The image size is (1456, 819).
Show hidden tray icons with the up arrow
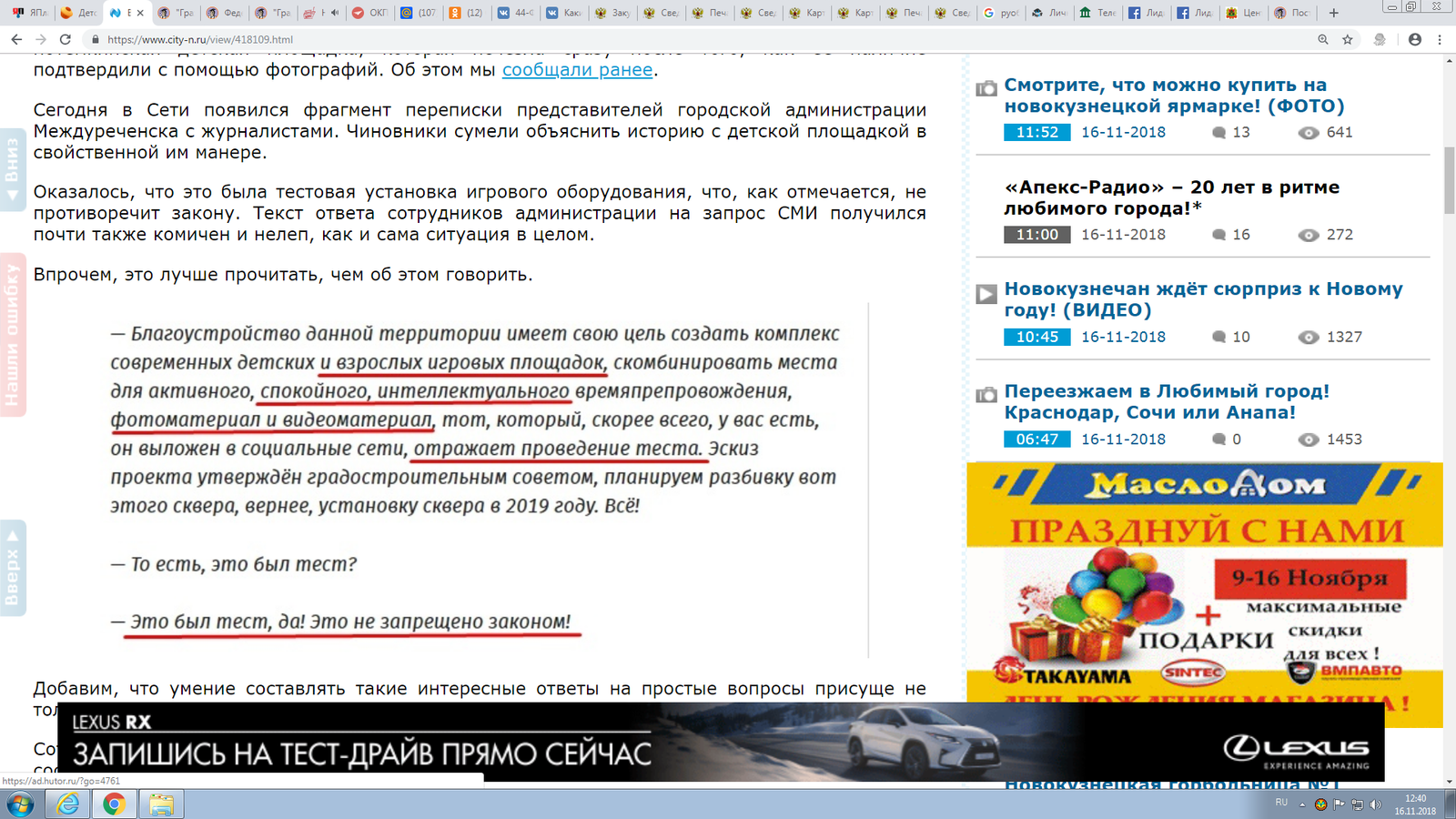(x=1302, y=804)
